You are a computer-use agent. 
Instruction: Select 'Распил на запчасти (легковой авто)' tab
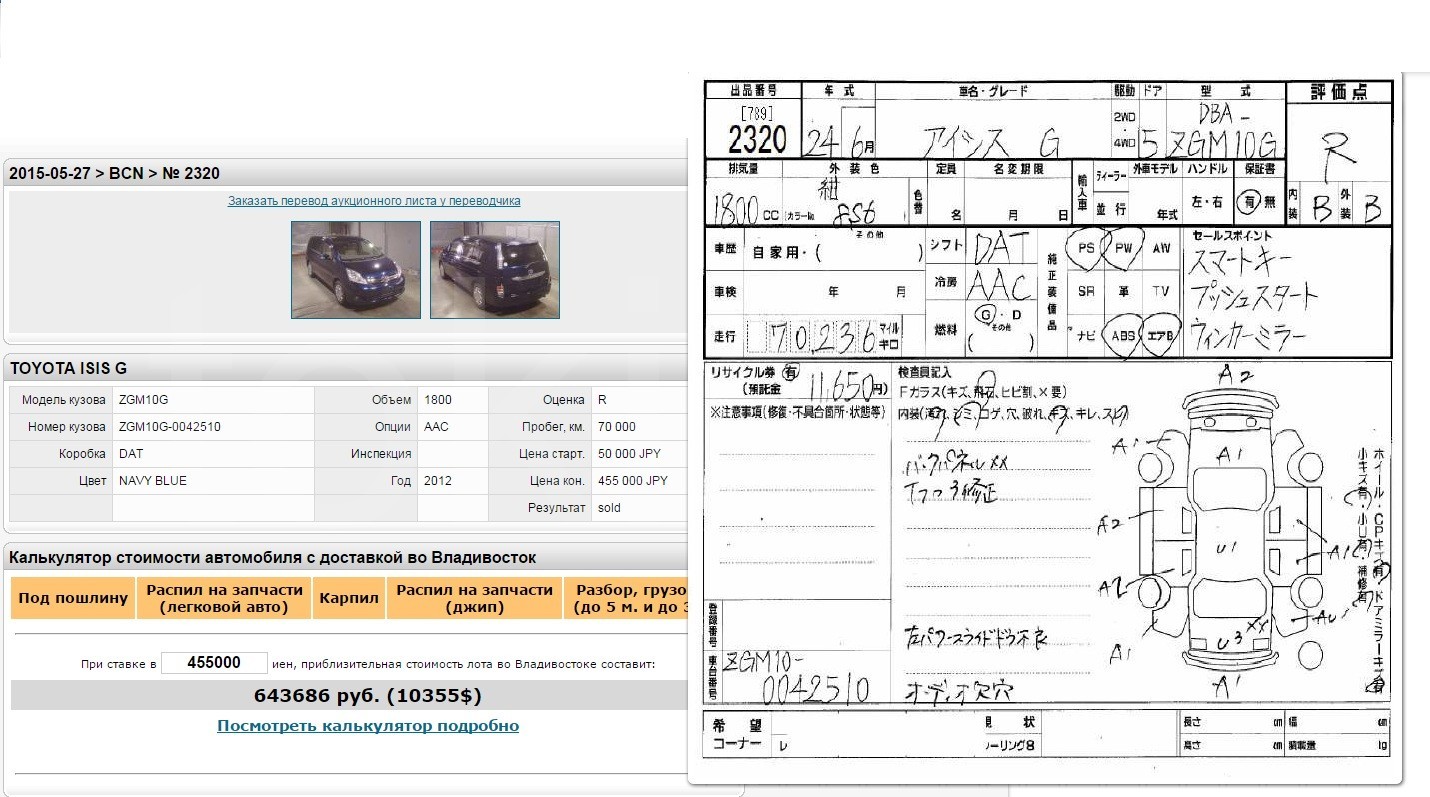224,598
